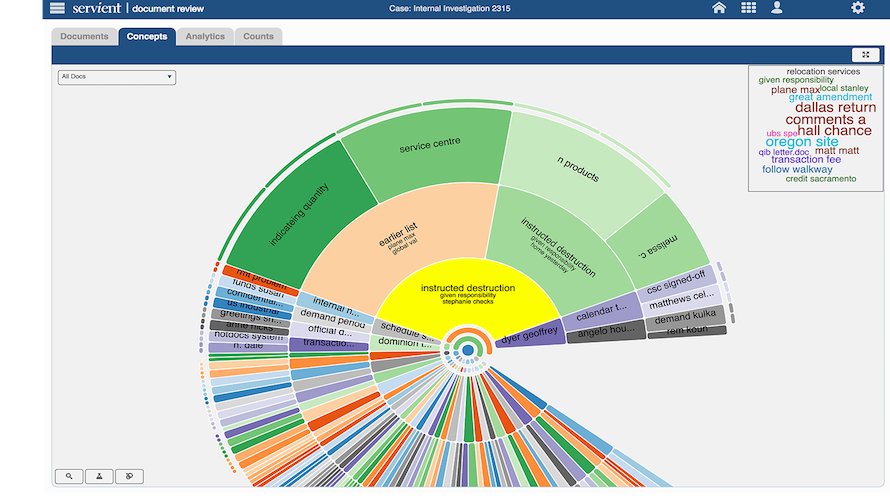Click 'local stanley' in word cloud
The width and height of the screenshot is (890, 500).
coord(844,88)
